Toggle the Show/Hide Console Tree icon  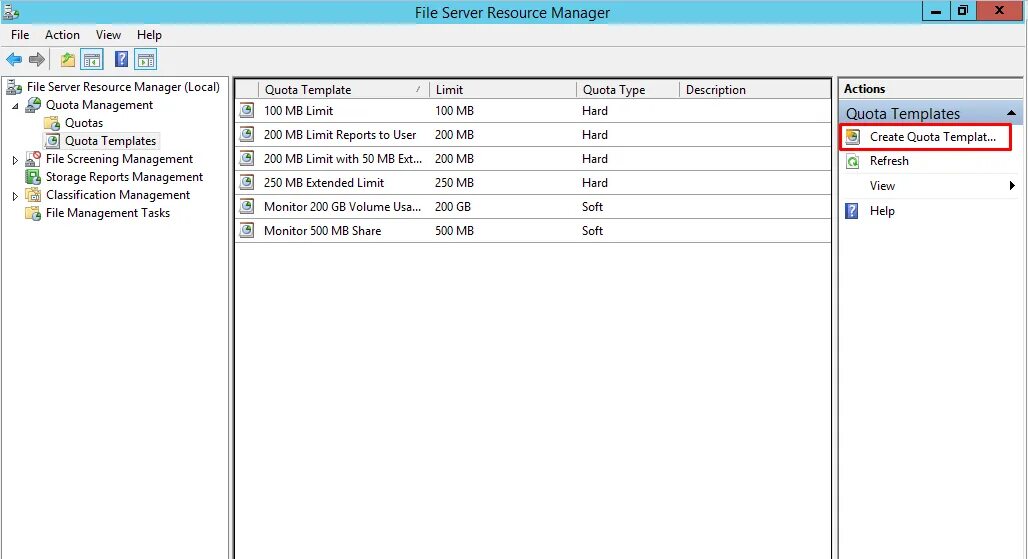pyautogui.click(x=92, y=60)
